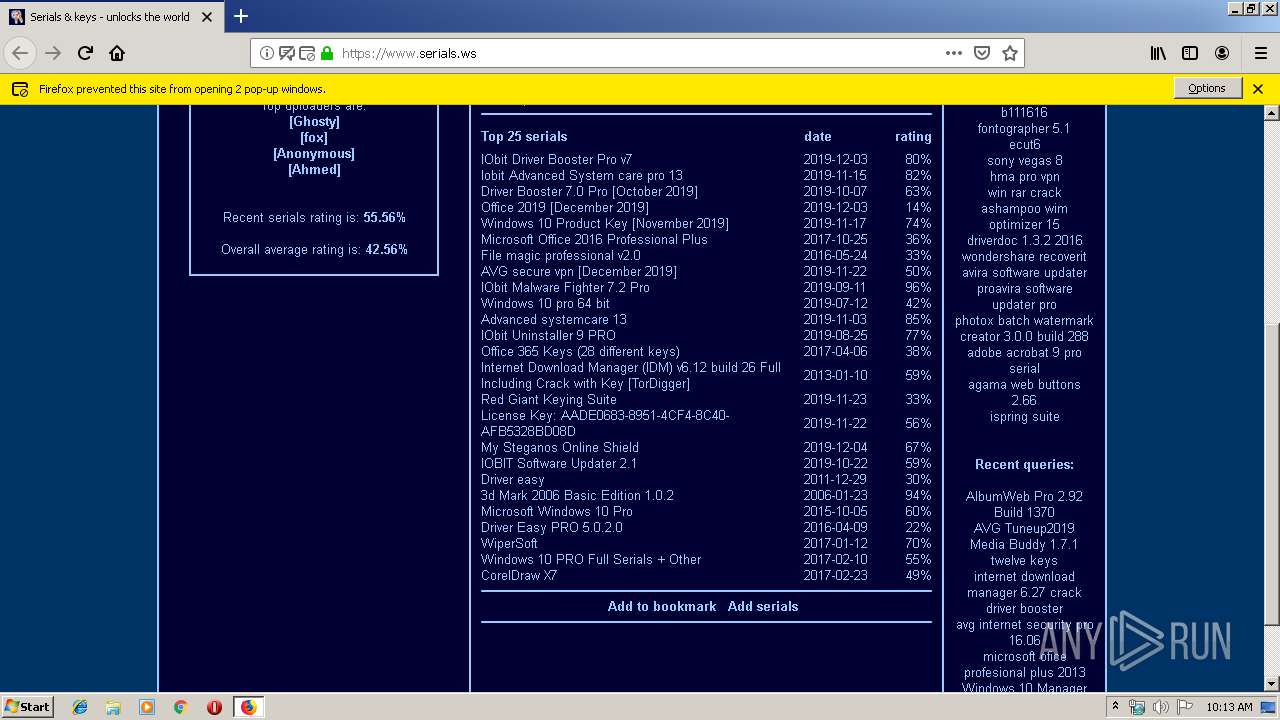Open My Steganos Online Shield serial
The image size is (1280, 720).
(560, 447)
